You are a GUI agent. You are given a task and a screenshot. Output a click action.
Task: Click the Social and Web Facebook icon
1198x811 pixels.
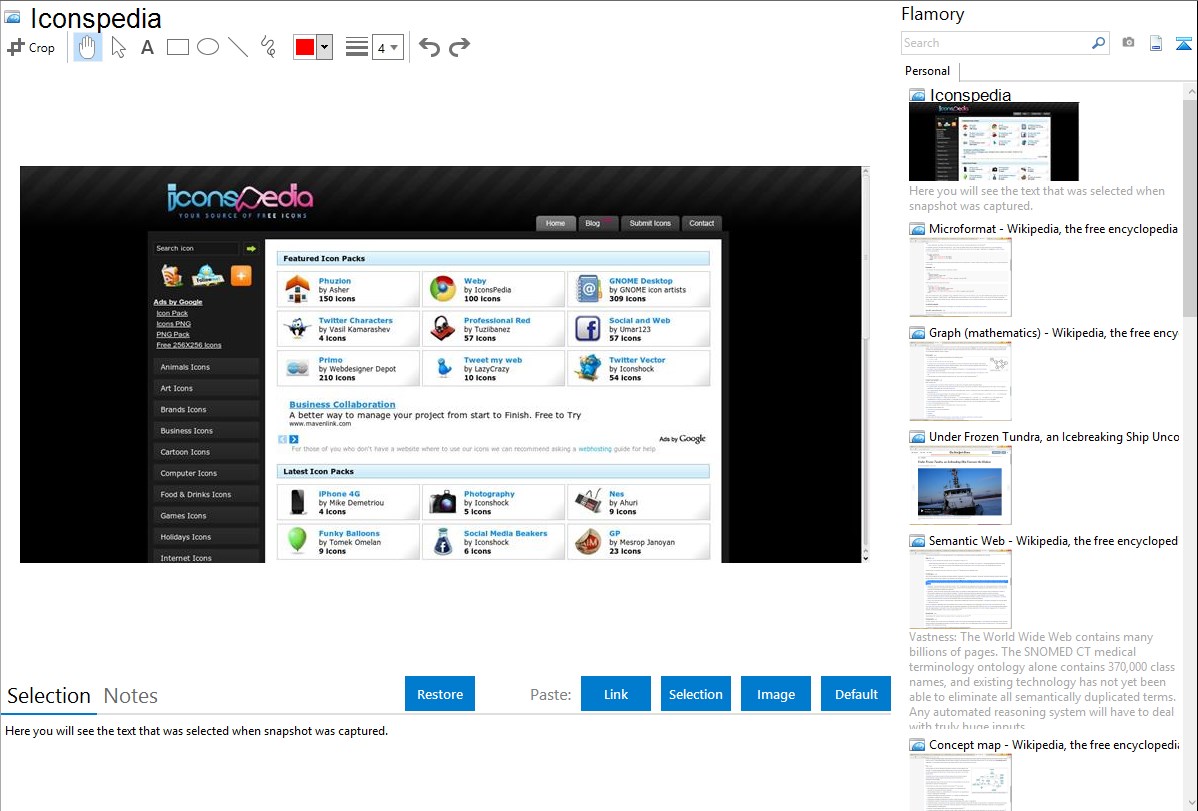click(588, 329)
